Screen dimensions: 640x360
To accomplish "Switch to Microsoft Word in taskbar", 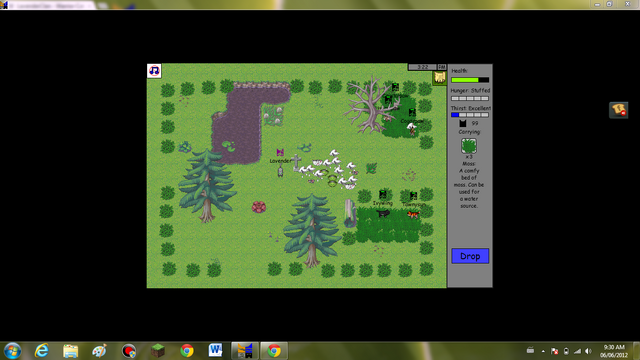I will point(216,351).
